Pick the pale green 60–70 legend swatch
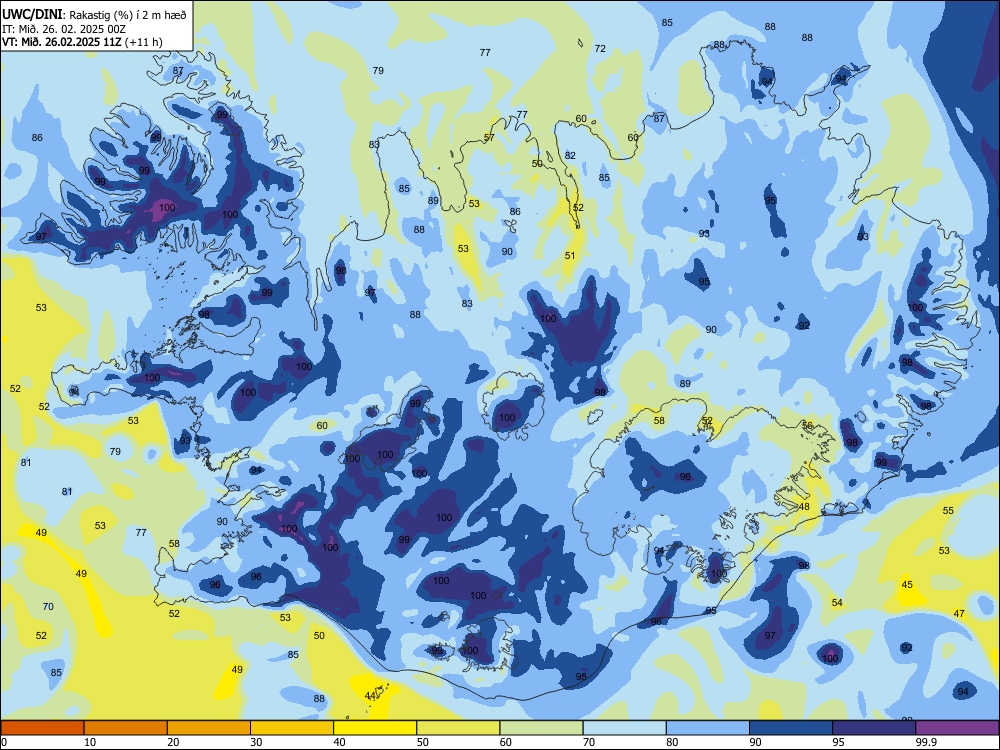 [x=541, y=728]
